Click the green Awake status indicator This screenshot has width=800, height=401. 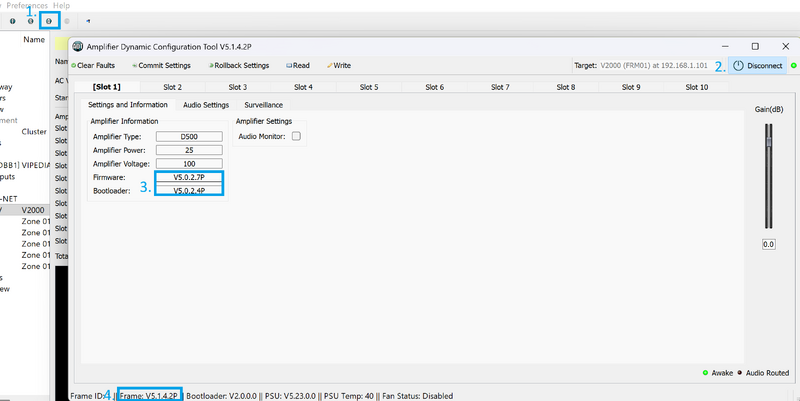coord(705,373)
